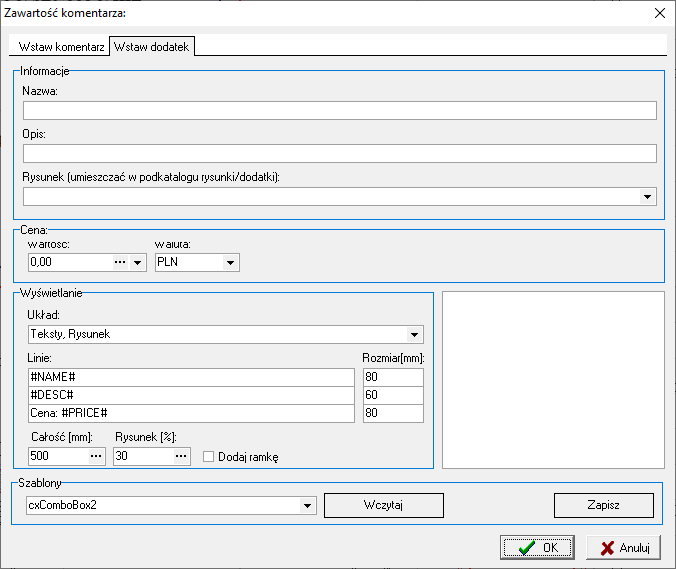Click the ellipsis button in Rysunek [%] field
Screen dimensions: 676x569
[181, 456]
